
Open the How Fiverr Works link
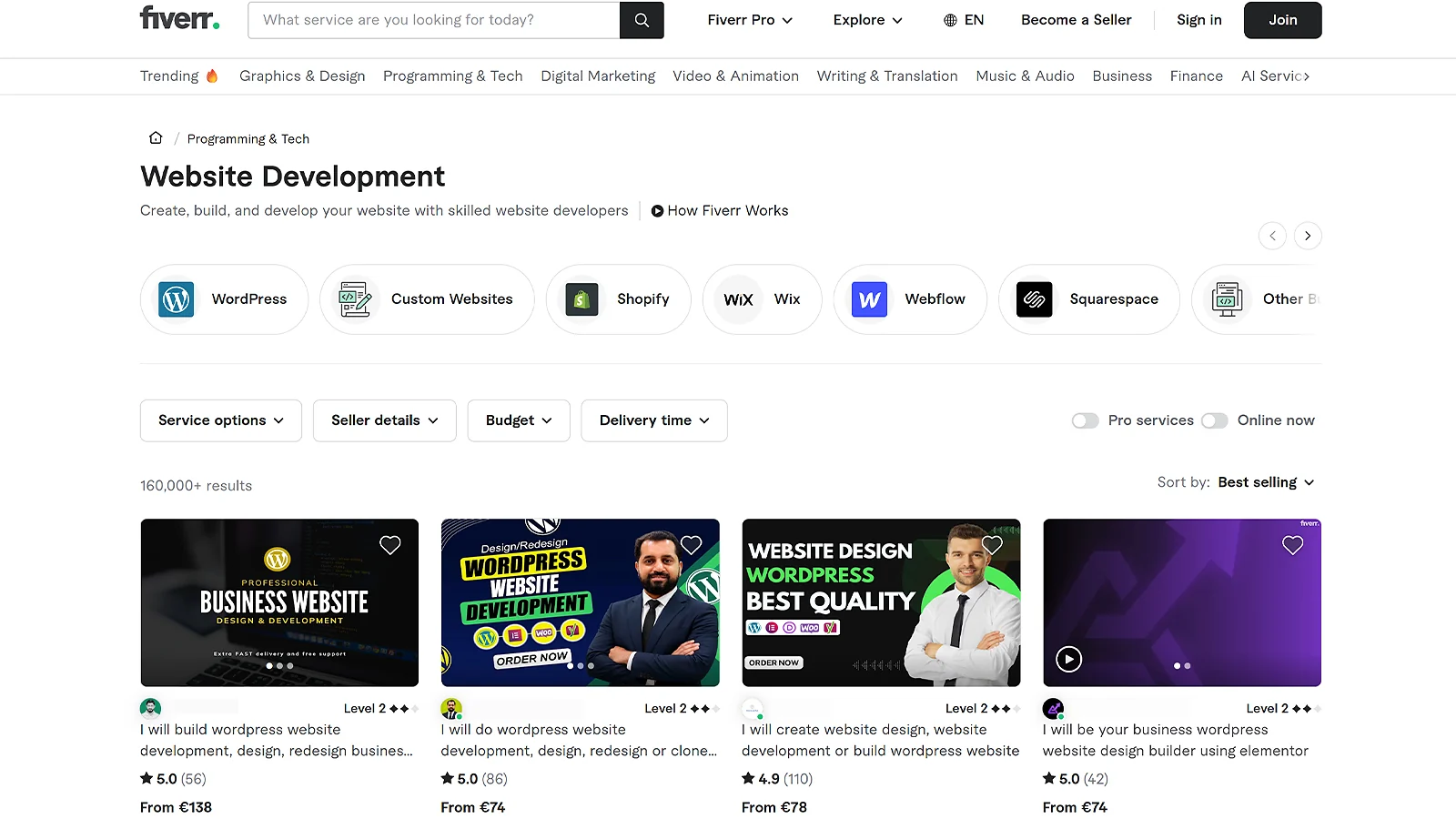[x=720, y=211]
